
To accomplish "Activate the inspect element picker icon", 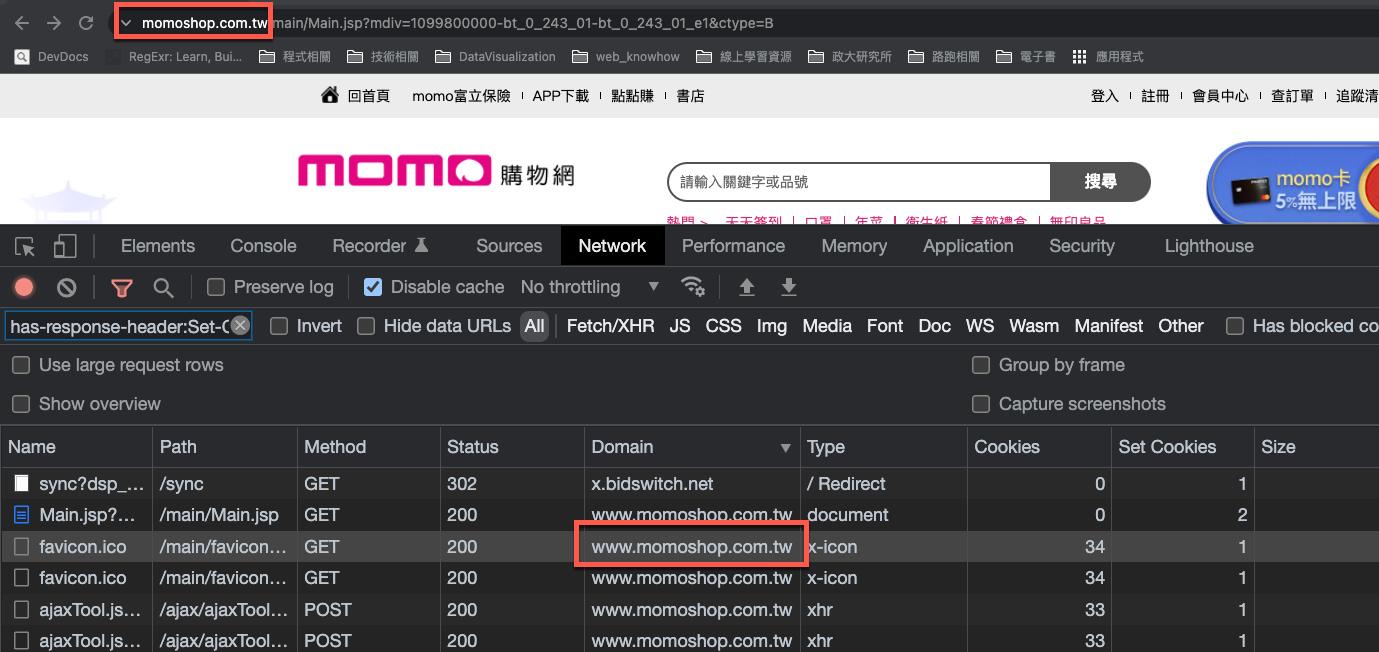I will pyautogui.click(x=25, y=246).
